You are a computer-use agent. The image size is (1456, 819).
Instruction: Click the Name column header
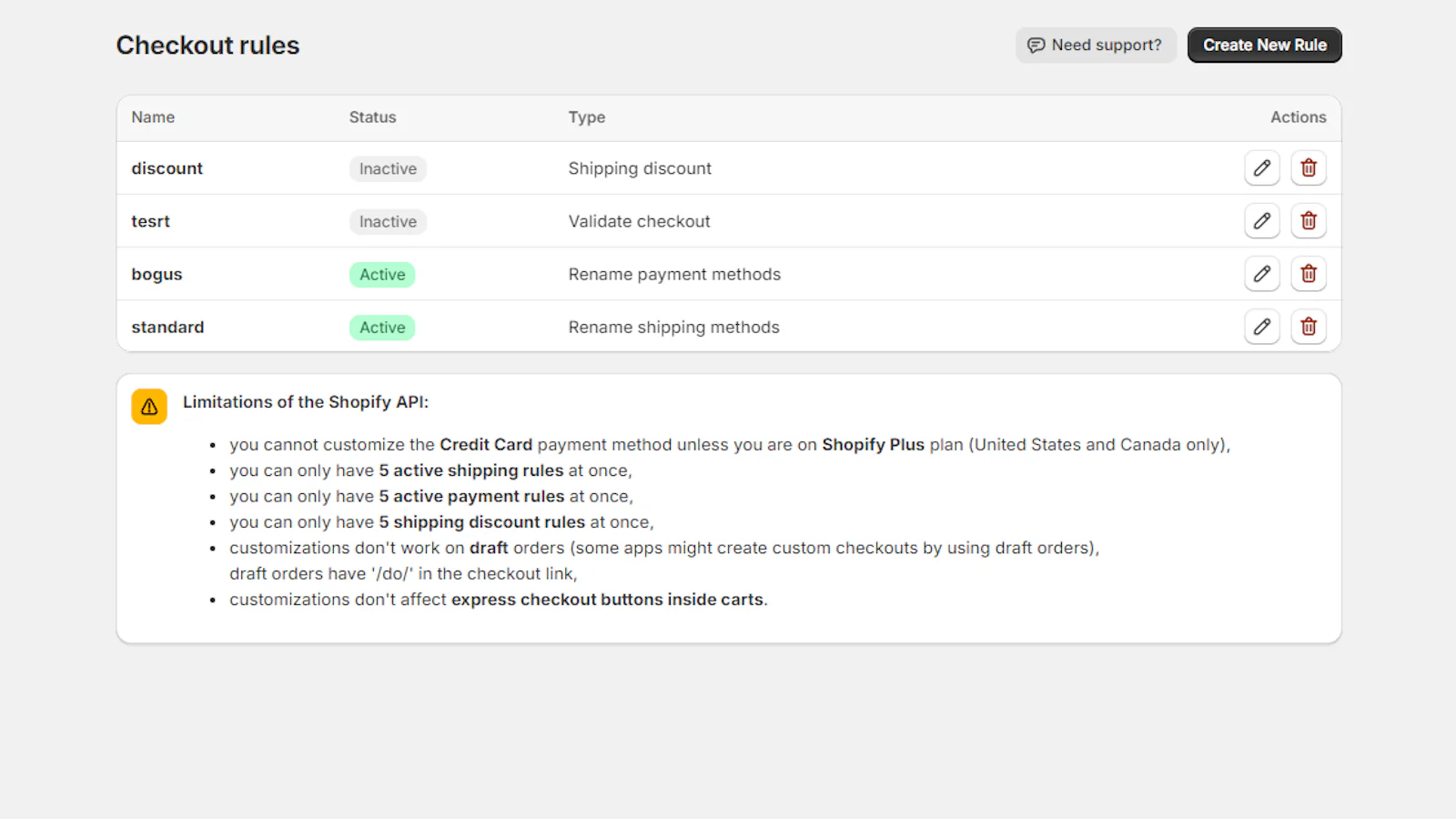(x=153, y=117)
